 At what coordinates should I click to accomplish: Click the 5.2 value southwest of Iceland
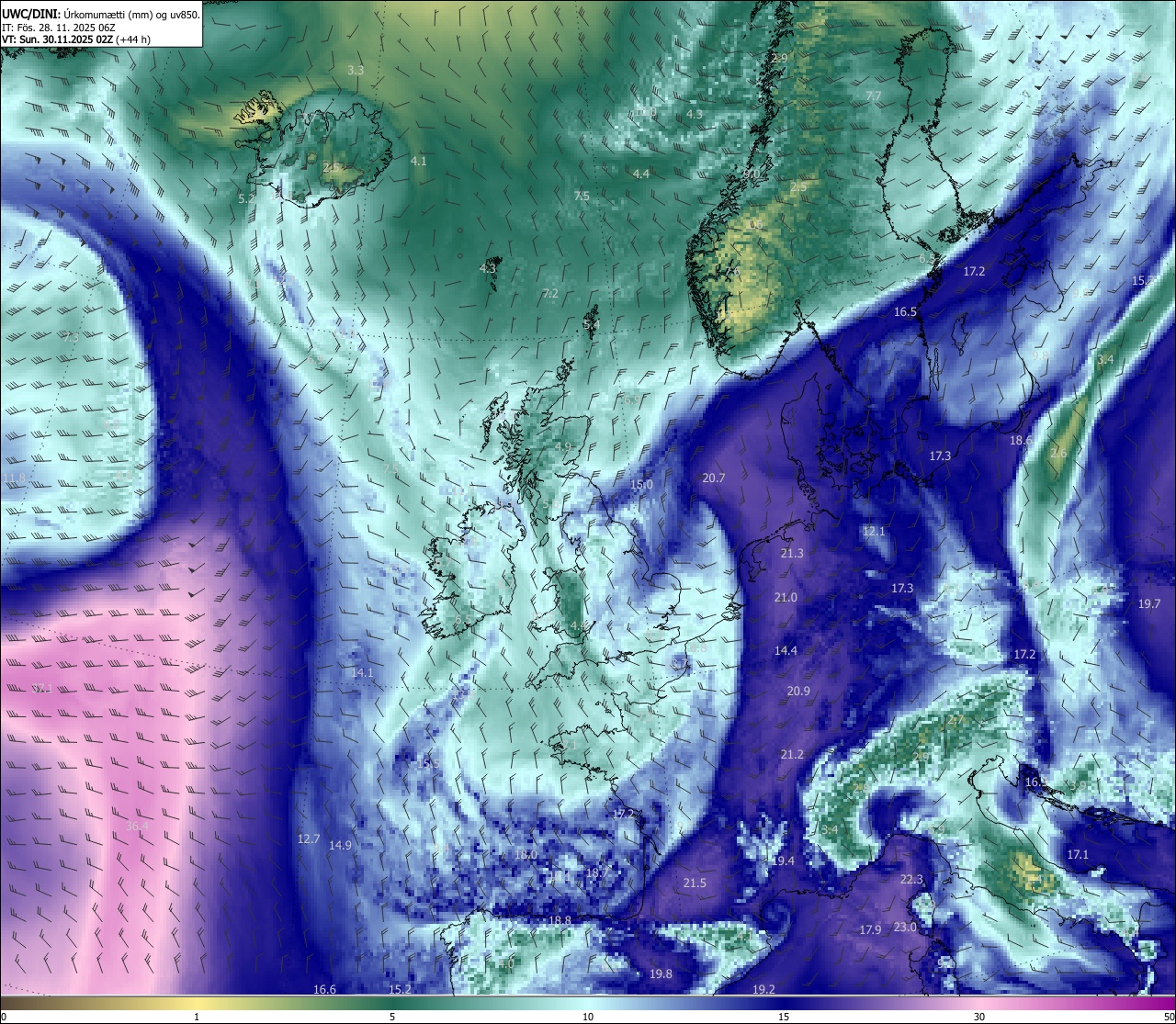[246, 198]
